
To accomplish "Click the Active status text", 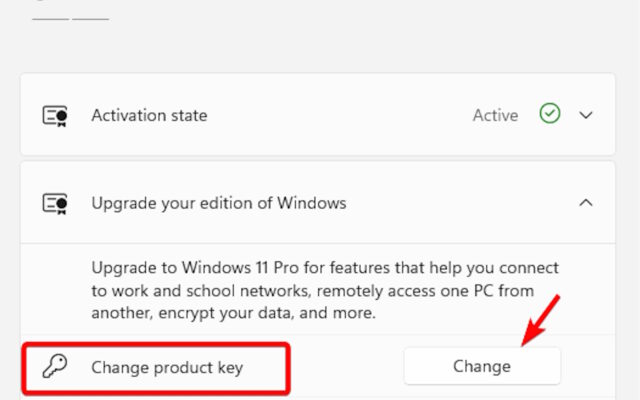I will click(x=495, y=115).
